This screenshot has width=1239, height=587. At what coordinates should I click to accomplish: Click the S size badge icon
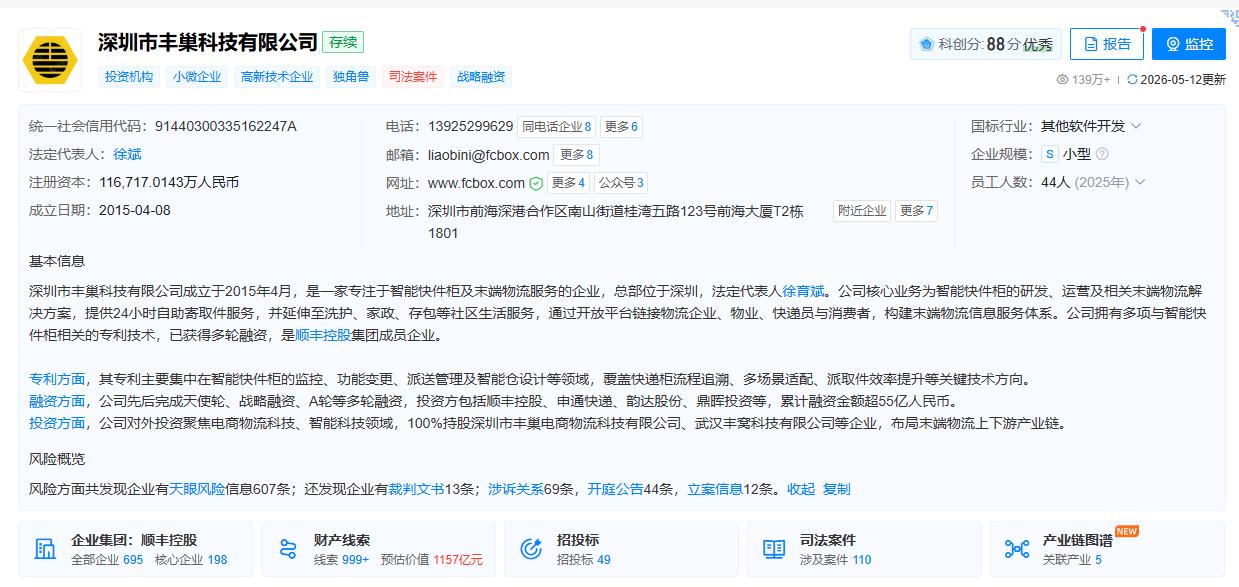(1049, 154)
